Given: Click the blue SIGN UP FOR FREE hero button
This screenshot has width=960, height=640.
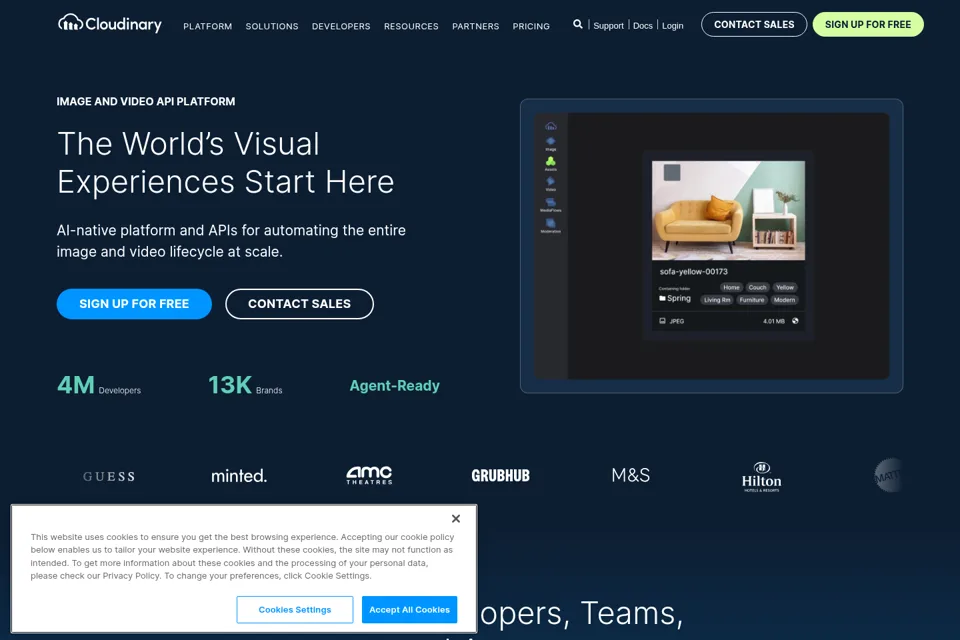Looking at the screenshot, I should click(134, 304).
